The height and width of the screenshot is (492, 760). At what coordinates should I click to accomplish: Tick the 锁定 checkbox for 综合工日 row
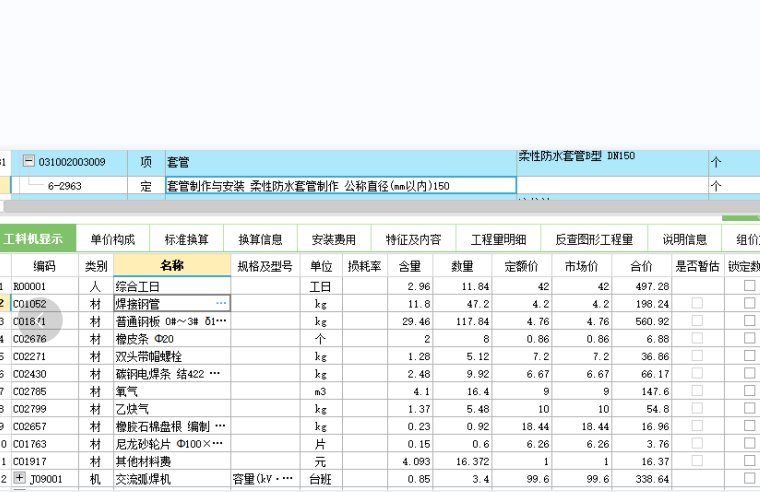749,286
